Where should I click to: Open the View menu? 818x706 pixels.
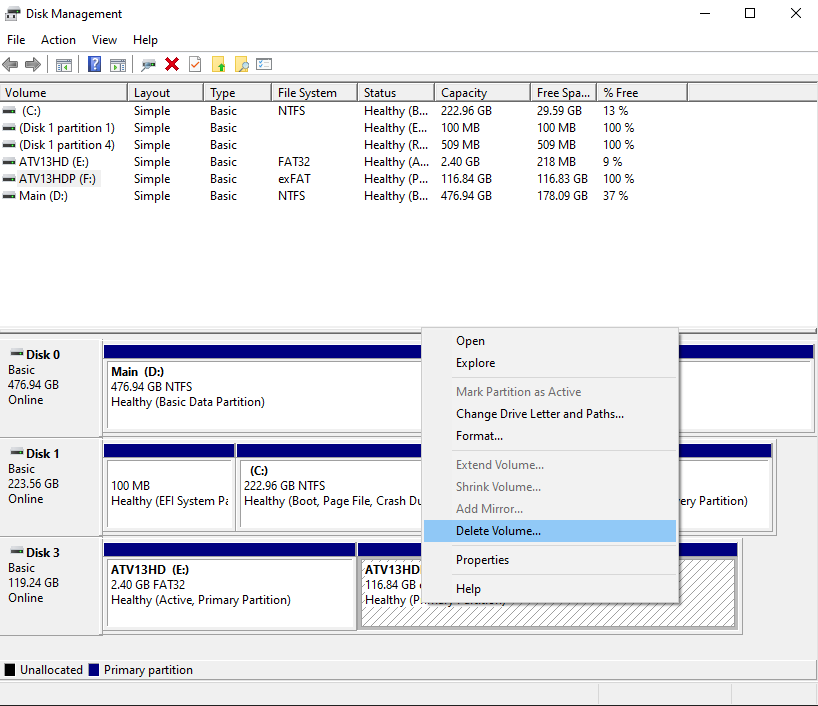pos(104,40)
